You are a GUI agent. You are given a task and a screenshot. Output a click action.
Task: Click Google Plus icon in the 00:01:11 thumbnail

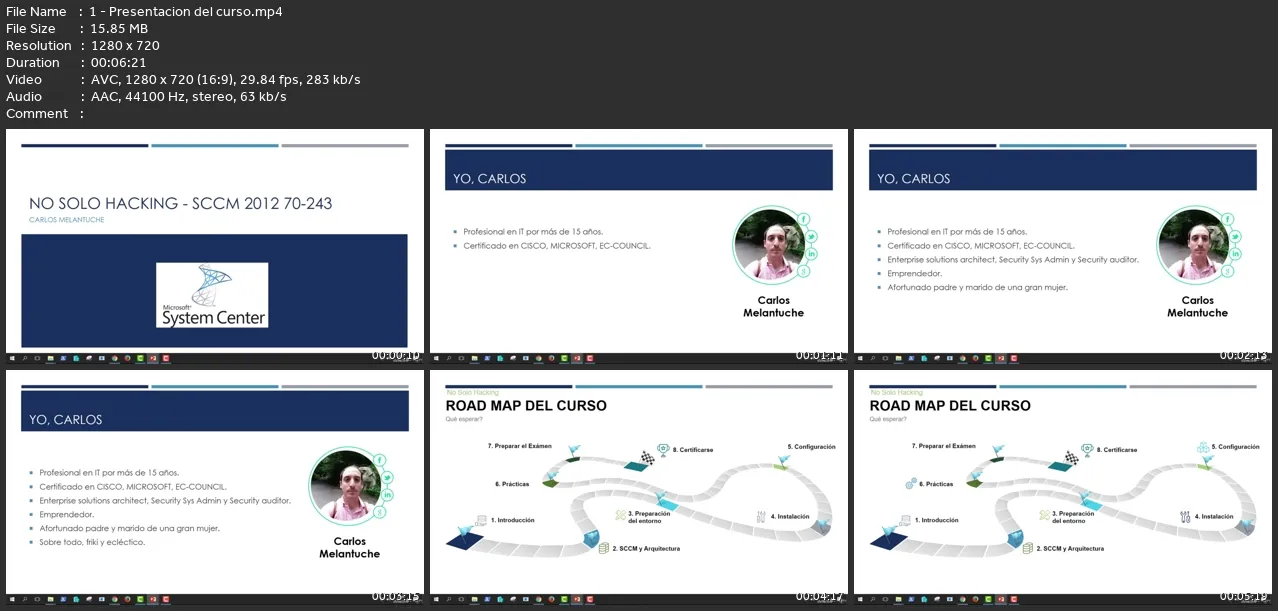click(x=804, y=271)
